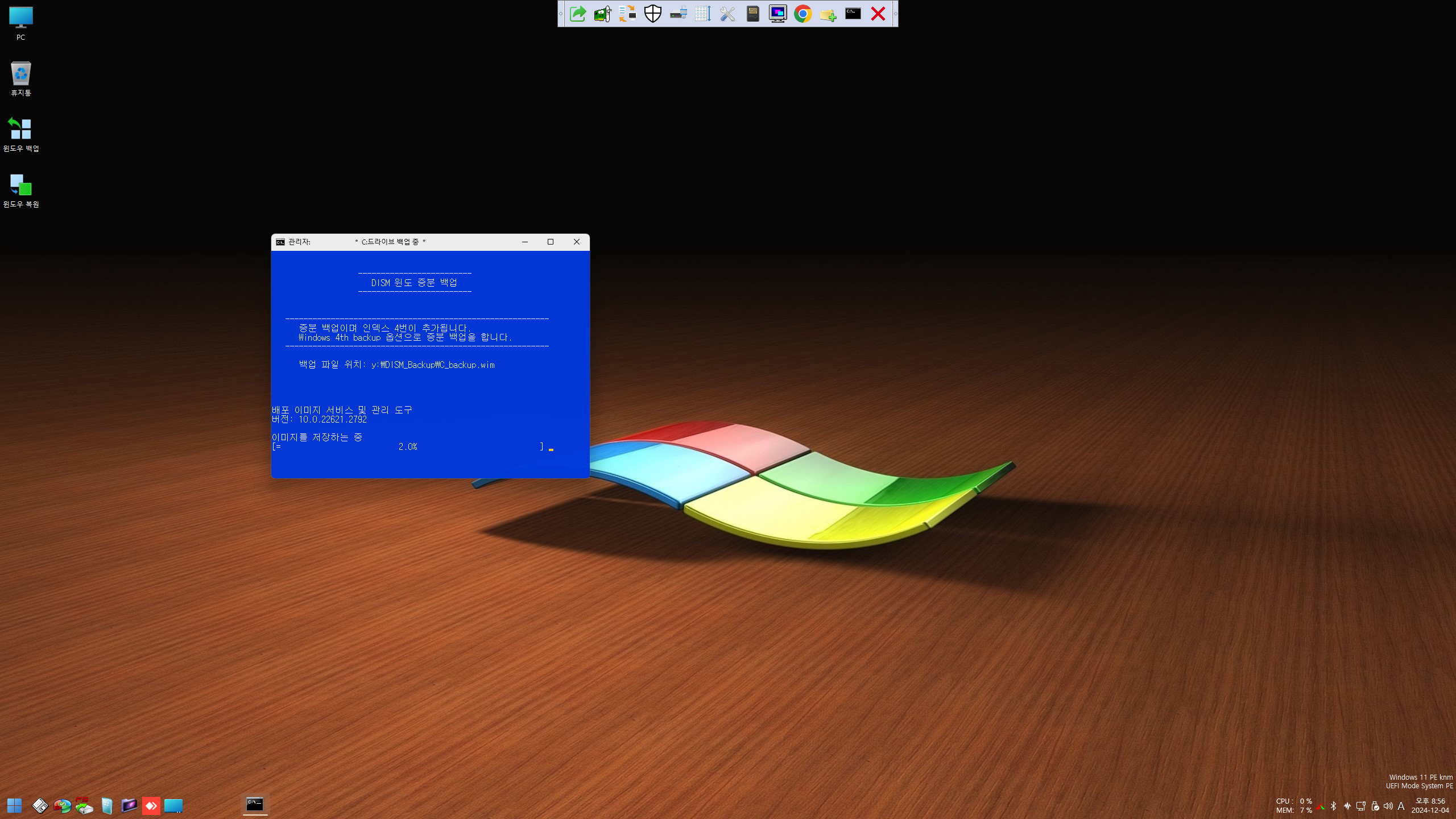1456x819 pixels.
Task: Minimize the C:드라이브 백업 중 console window
Action: coord(525,242)
